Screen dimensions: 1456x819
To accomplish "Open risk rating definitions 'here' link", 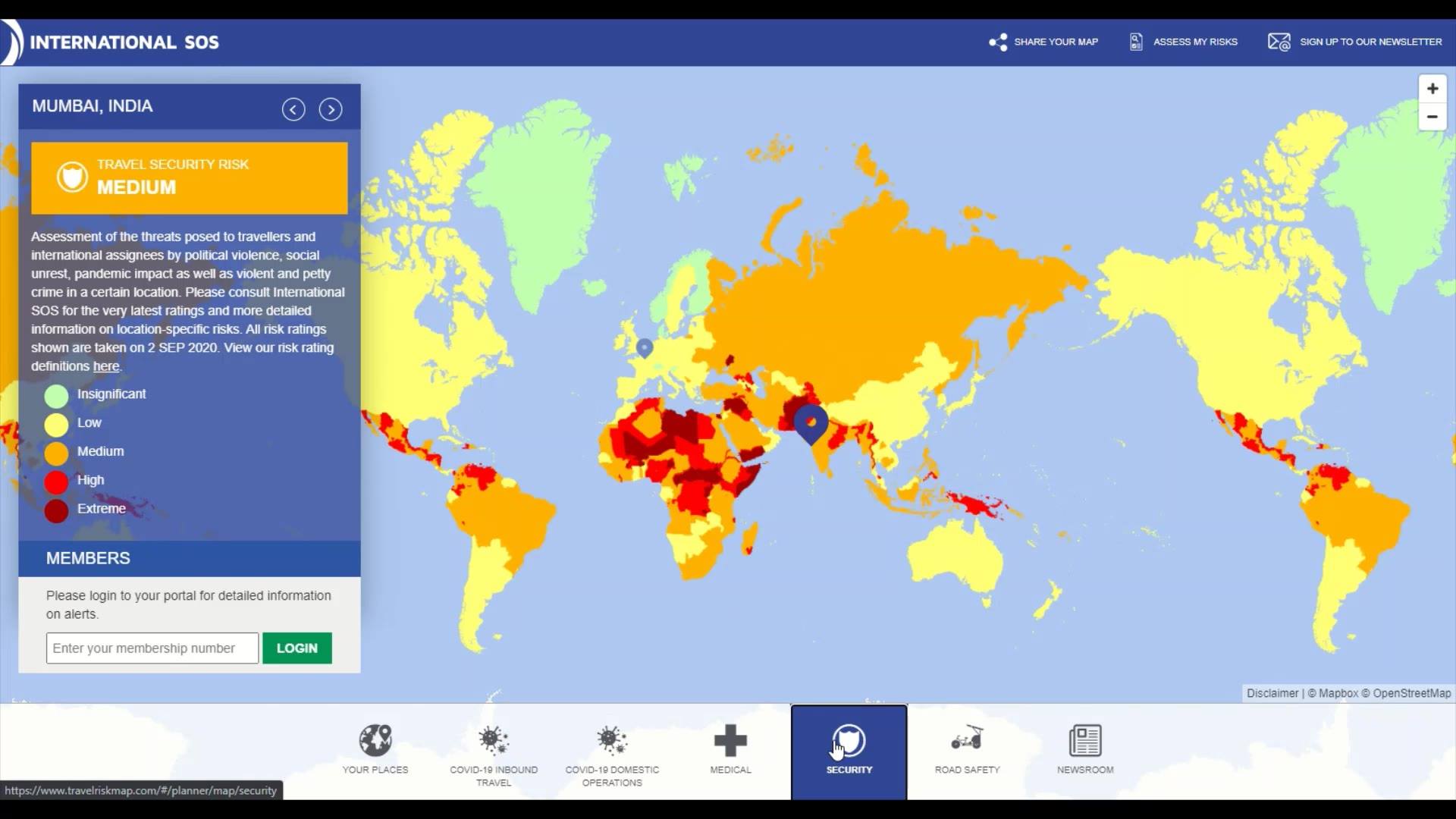I will click(106, 366).
